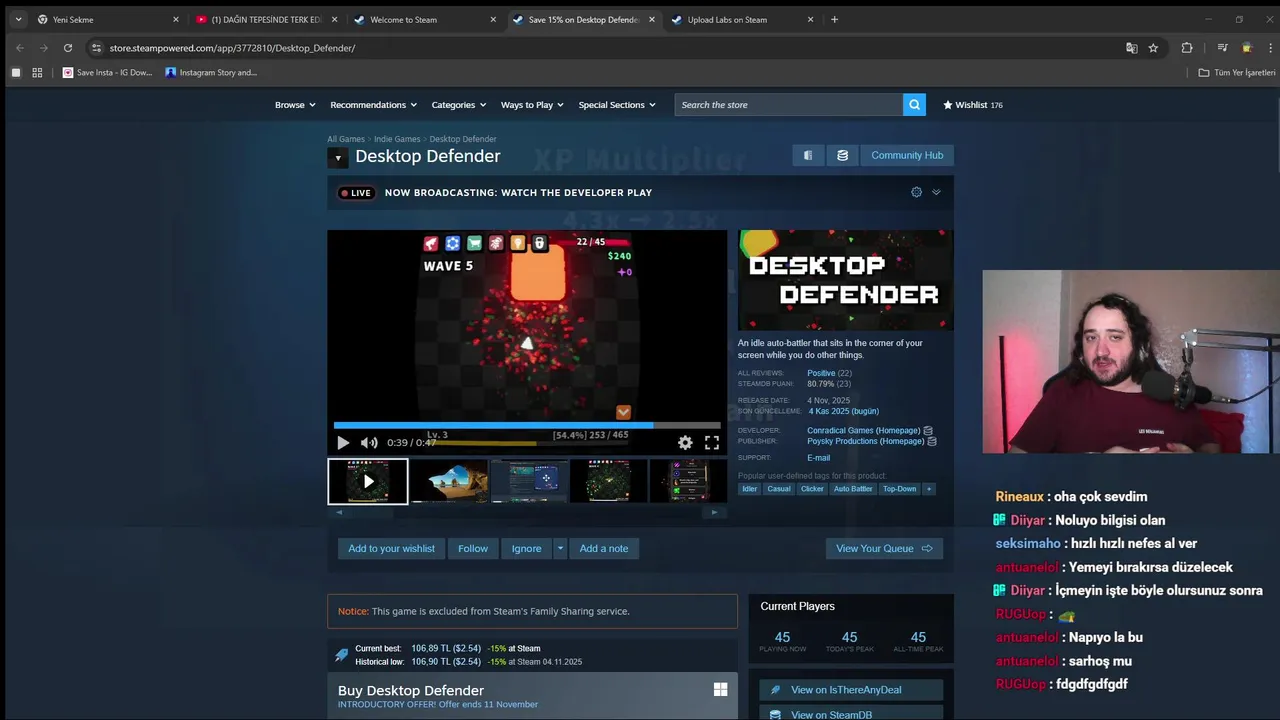Viewport: 1280px width, 720px height.
Task: Open the dropdown arrow beside Desktop Defender title
Action: 338,157
